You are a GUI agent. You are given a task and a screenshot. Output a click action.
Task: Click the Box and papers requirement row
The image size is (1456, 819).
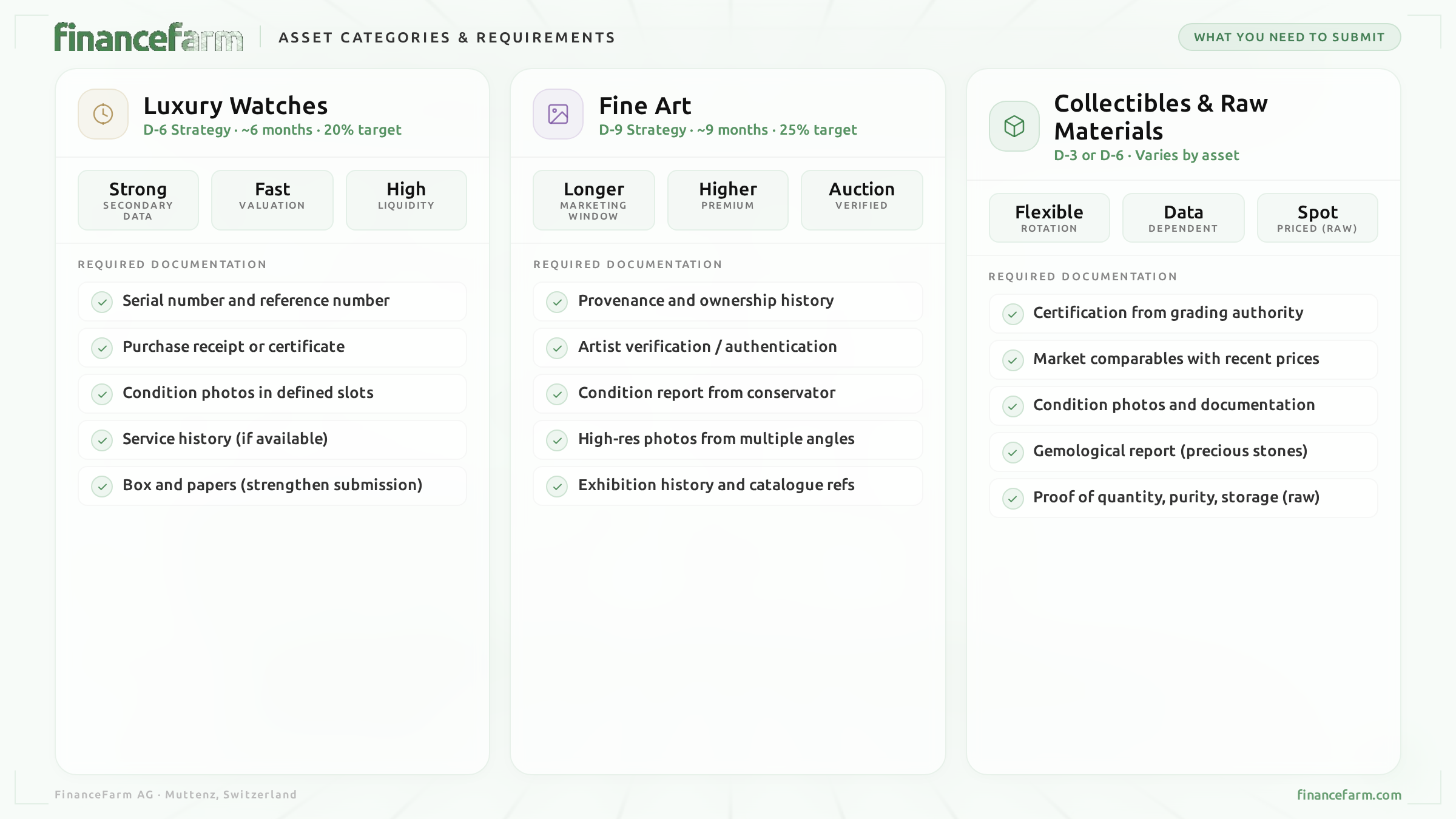click(x=272, y=486)
